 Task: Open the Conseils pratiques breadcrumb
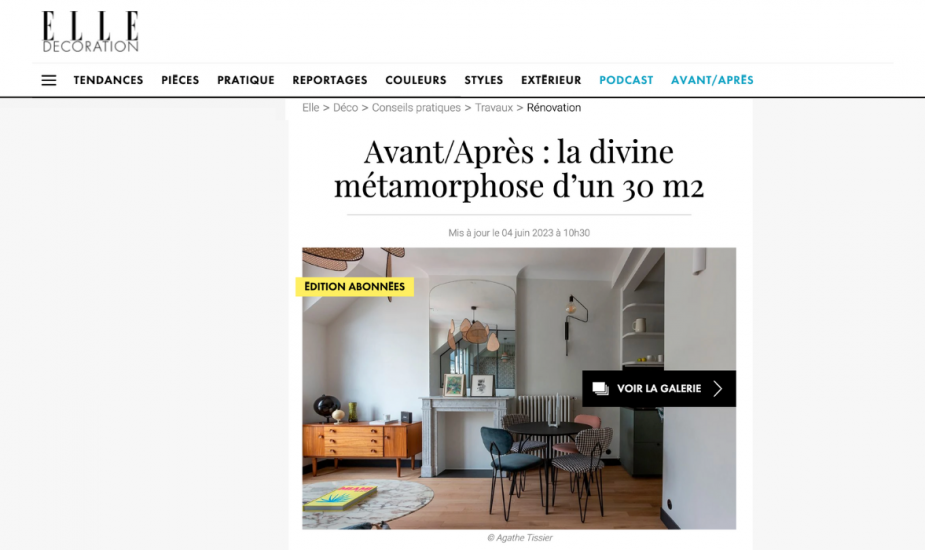(x=416, y=107)
